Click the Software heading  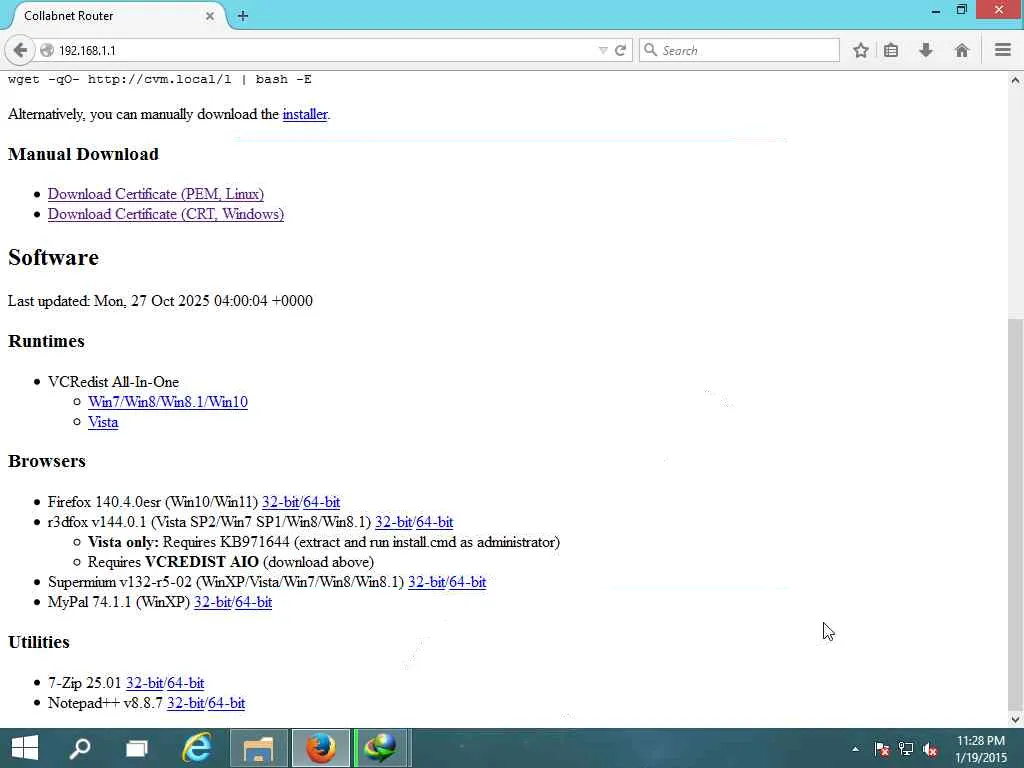[x=54, y=257]
